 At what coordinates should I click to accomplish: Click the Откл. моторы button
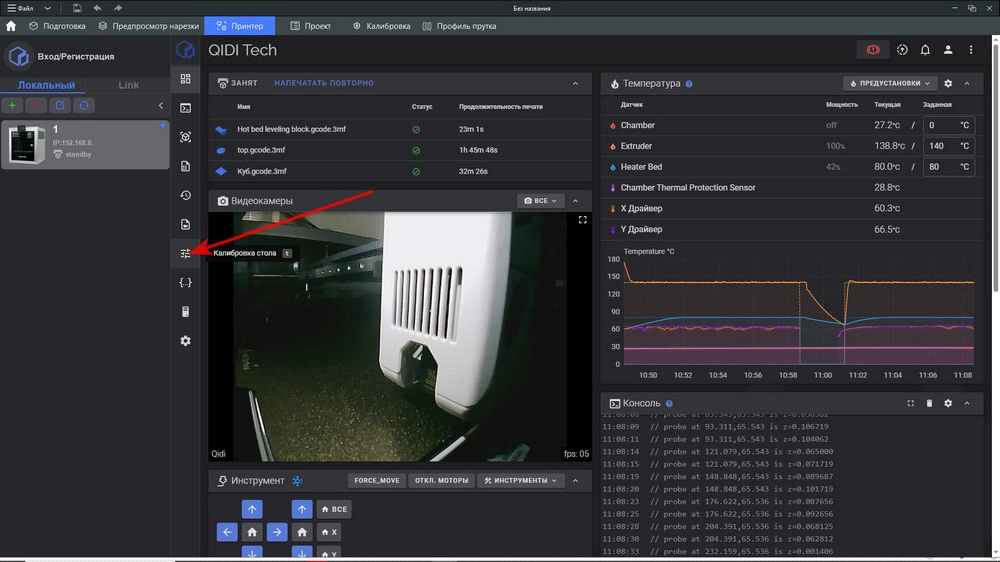click(x=441, y=481)
